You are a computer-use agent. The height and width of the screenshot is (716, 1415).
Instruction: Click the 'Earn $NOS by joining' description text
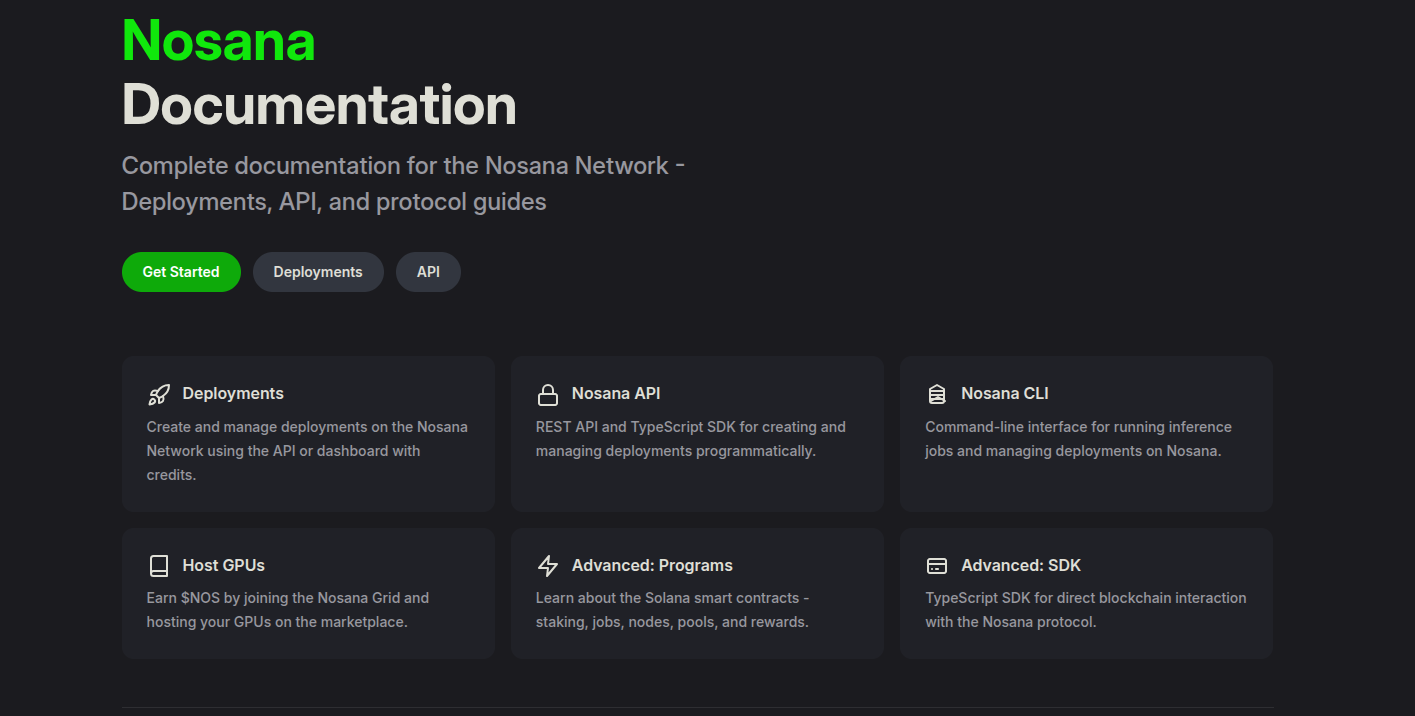pyautogui.click(x=288, y=610)
